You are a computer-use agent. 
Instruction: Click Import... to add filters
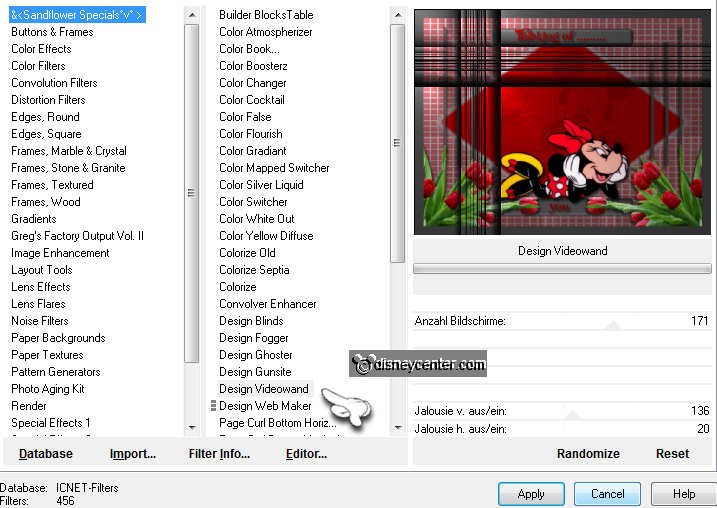pyautogui.click(x=133, y=454)
